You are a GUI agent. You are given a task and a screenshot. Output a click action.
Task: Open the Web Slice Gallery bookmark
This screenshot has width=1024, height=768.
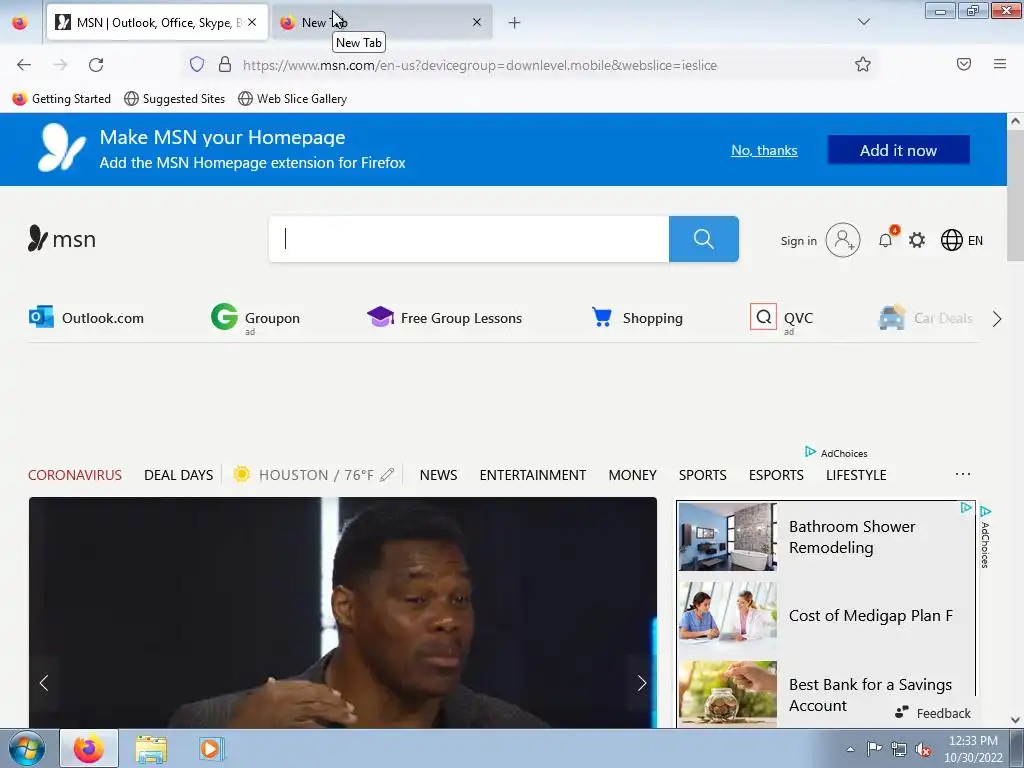coord(293,99)
